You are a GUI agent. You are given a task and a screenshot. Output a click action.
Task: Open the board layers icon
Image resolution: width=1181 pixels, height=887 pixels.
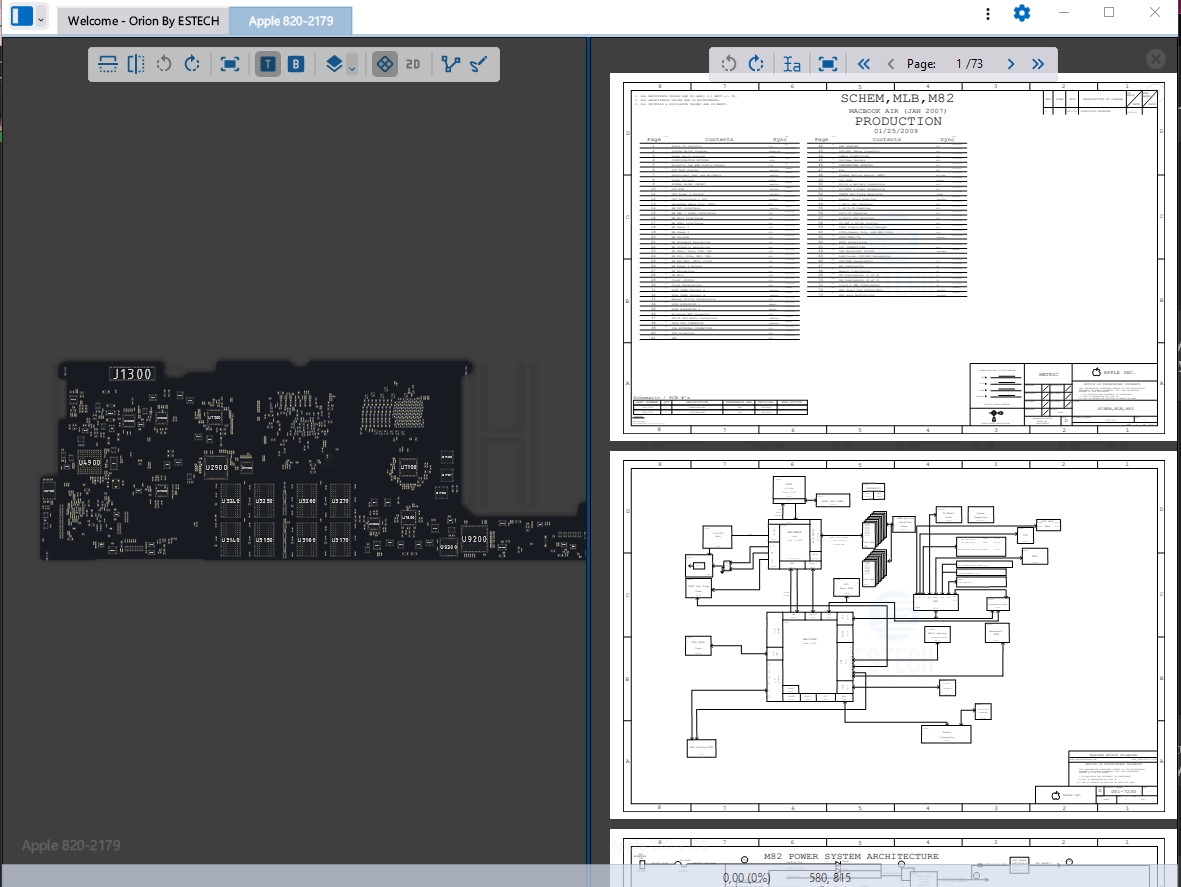[x=334, y=64]
